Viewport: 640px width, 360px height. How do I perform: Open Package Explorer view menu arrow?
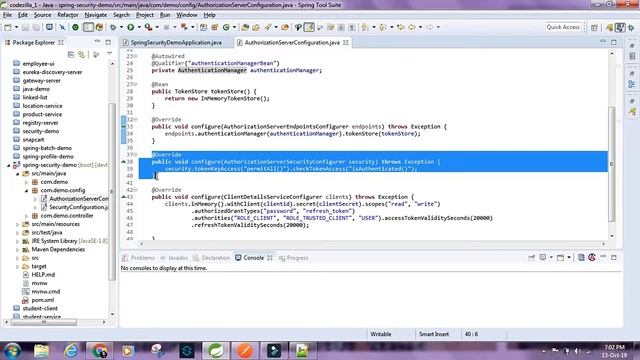109,54
